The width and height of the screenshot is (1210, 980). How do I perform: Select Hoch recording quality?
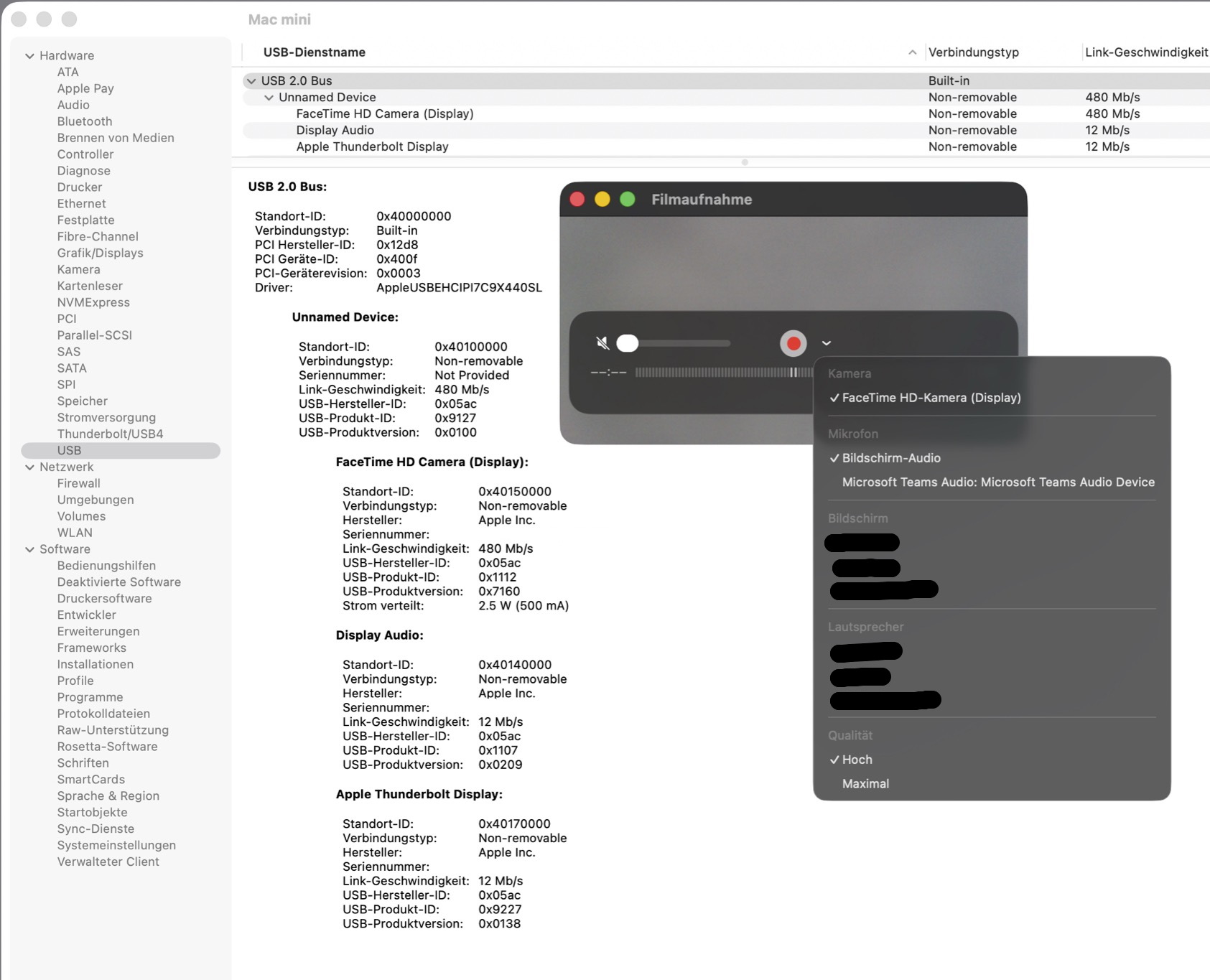tap(857, 760)
